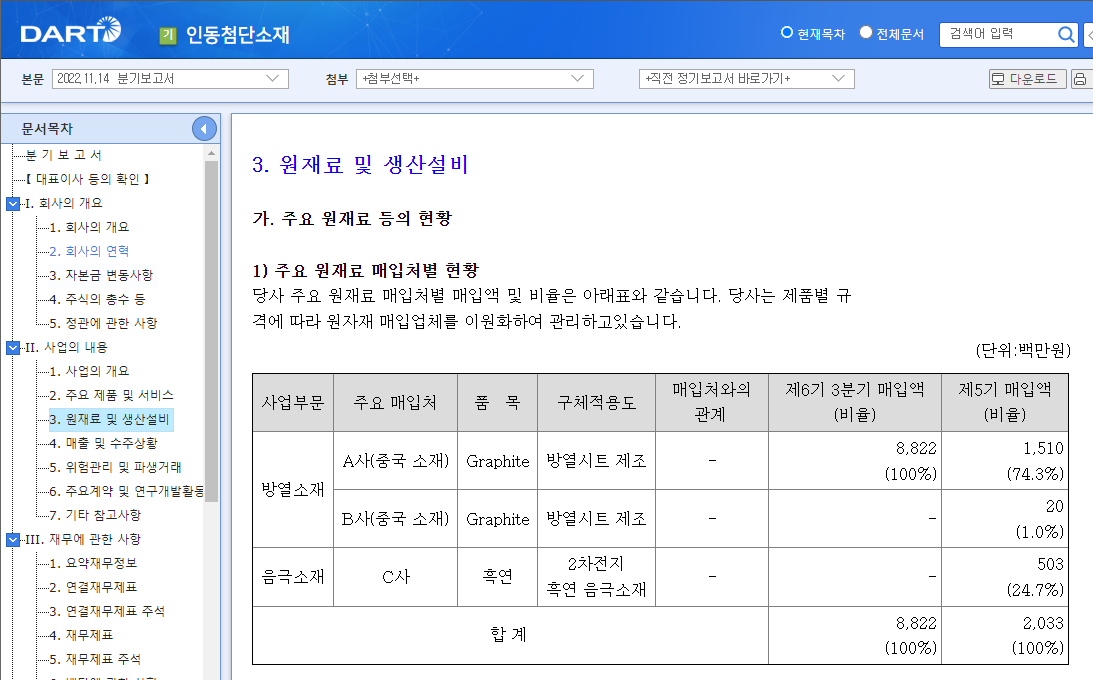
Task: Collapse the 문서목차 panel arrow
Action: tap(204, 128)
